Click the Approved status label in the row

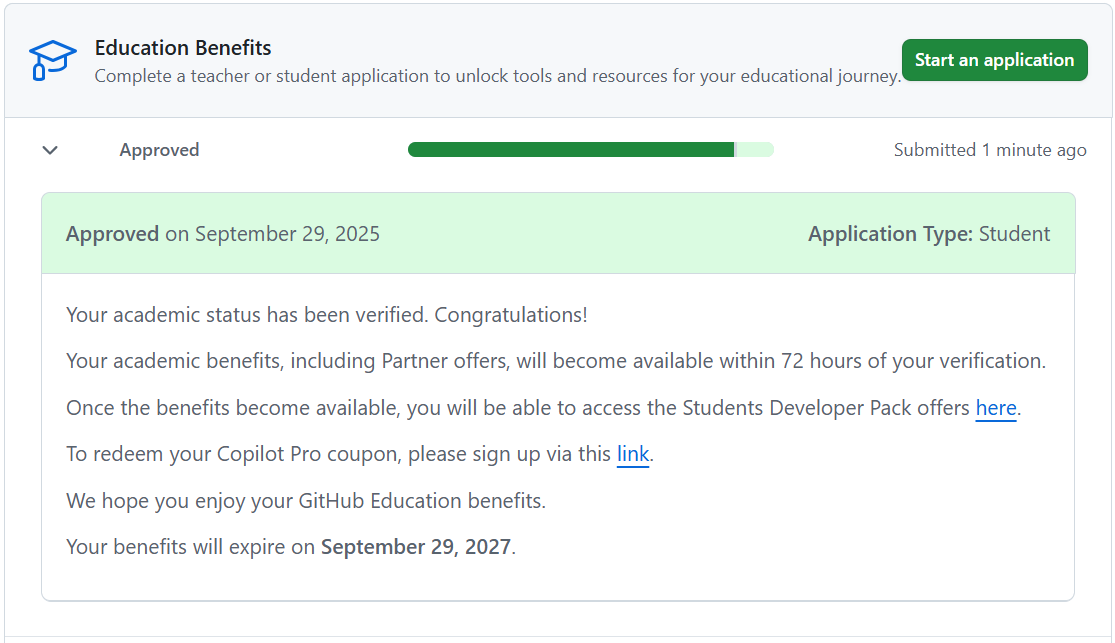click(159, 150)
